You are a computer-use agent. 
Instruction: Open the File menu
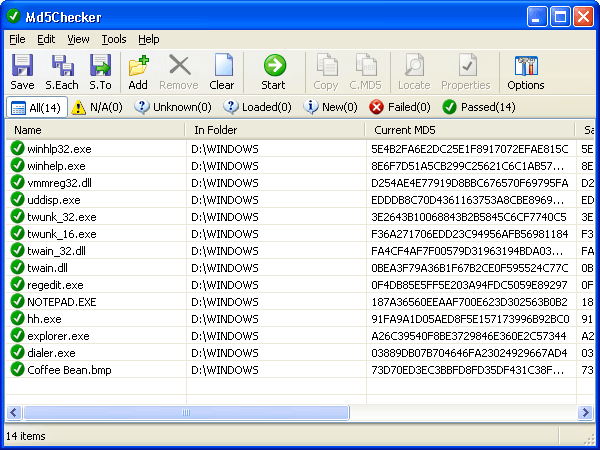click(17, 39)
